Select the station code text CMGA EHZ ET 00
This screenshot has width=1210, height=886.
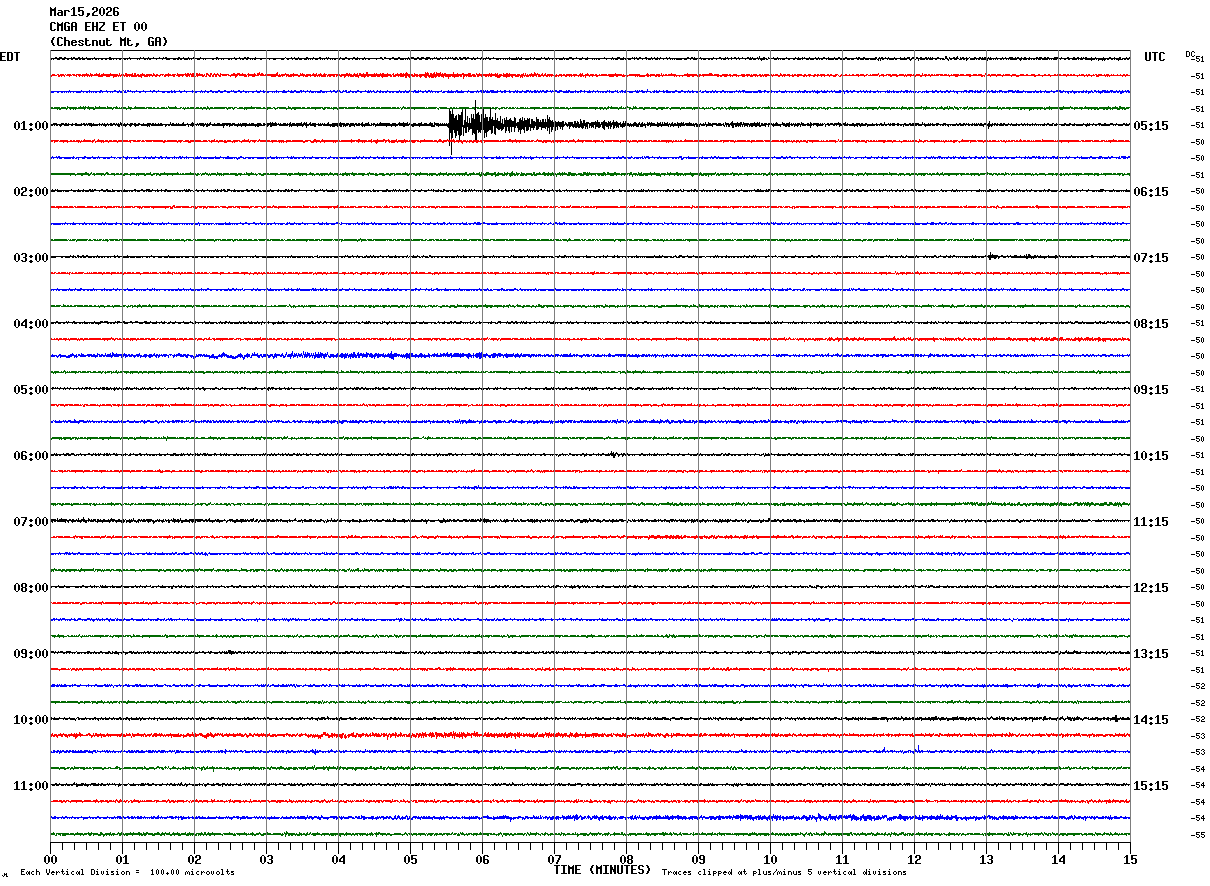tap(98, 27)
